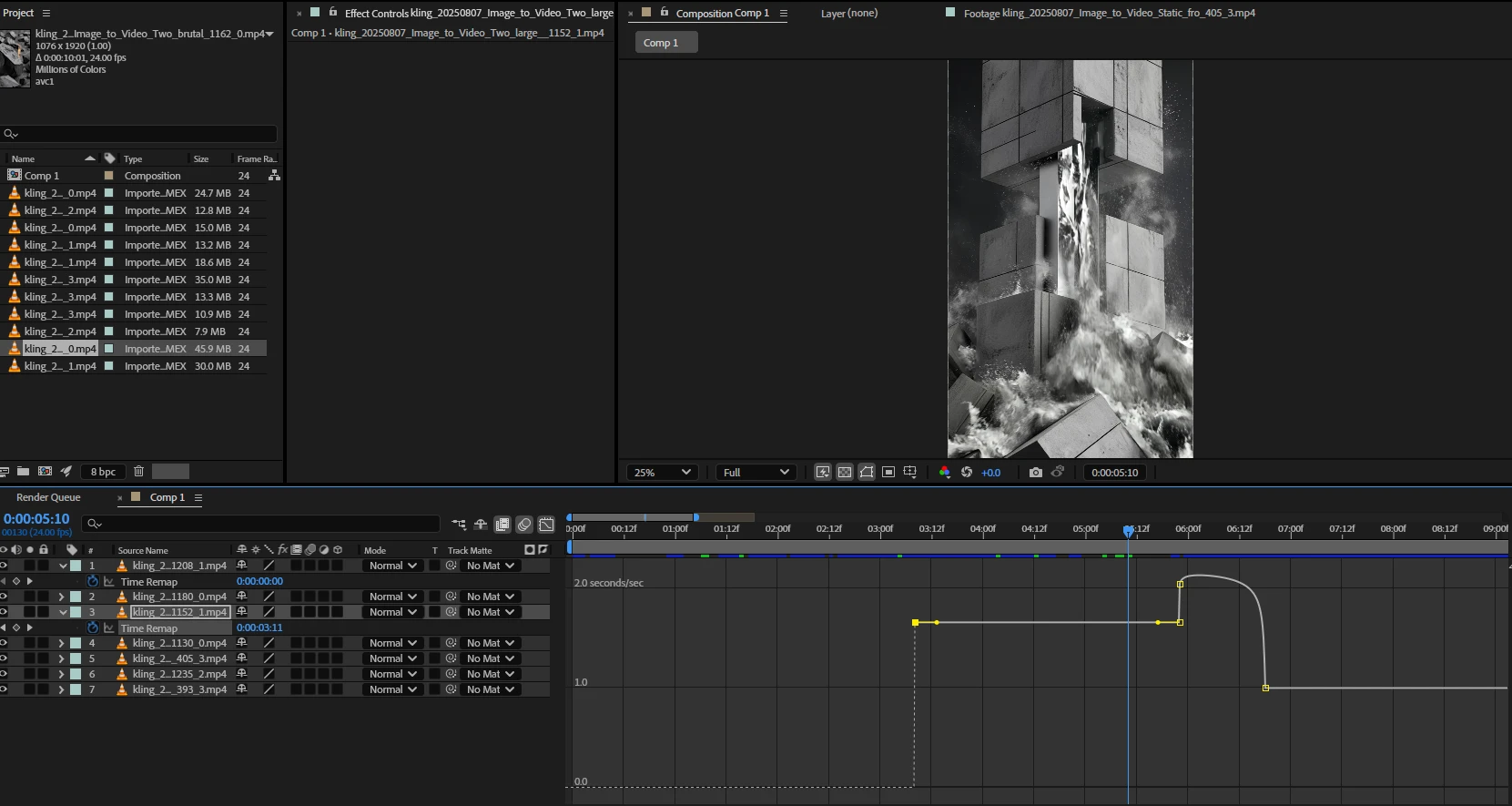Click the exposure value +0.0

[x=990, y=472]
